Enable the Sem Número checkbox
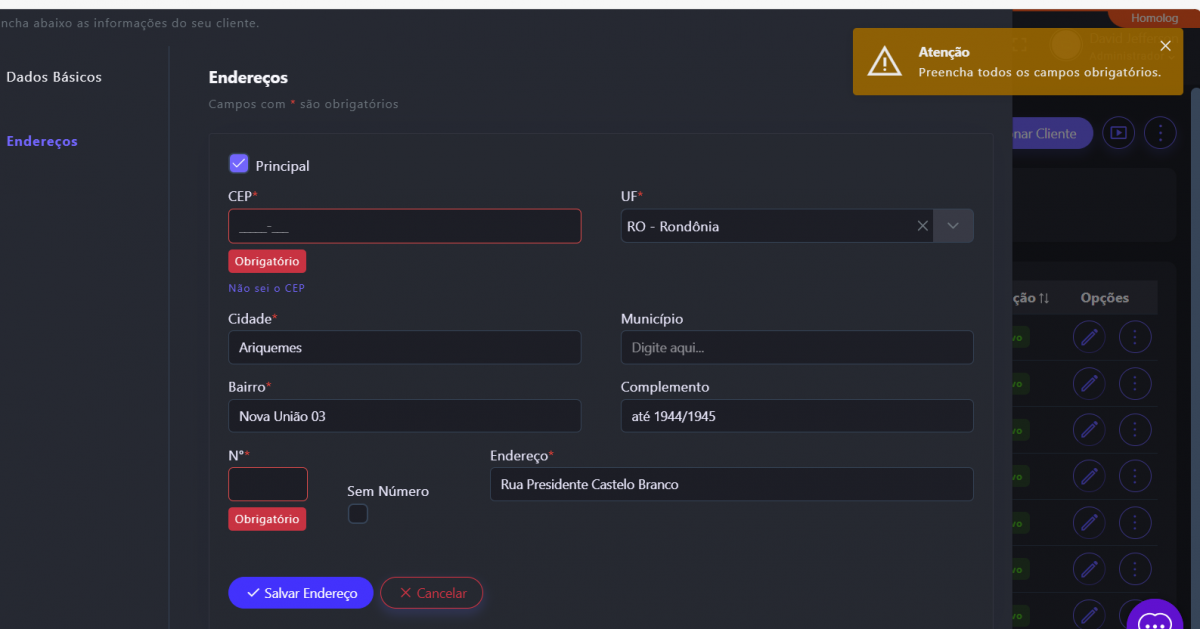This screenshot has width=1200, height=629. [358, 514]
